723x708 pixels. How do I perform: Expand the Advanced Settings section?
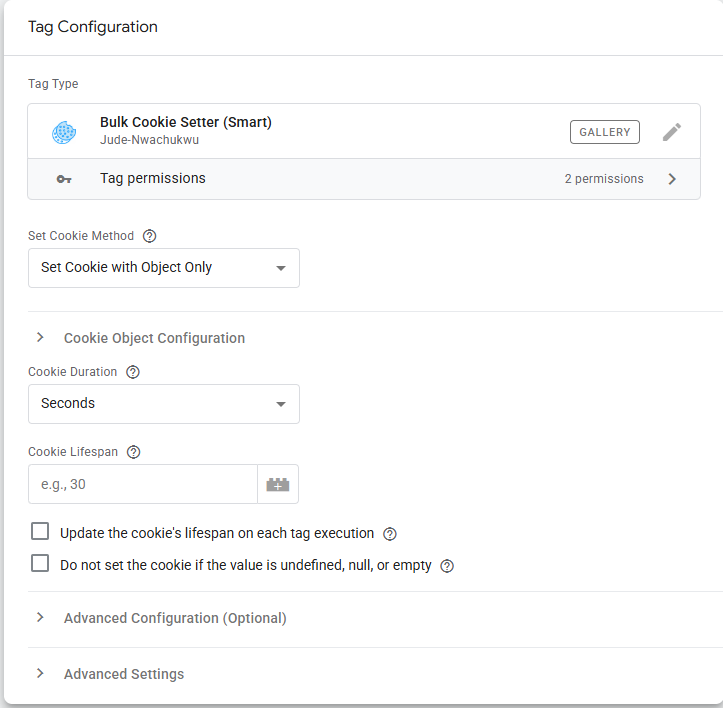tap(123, 674)
